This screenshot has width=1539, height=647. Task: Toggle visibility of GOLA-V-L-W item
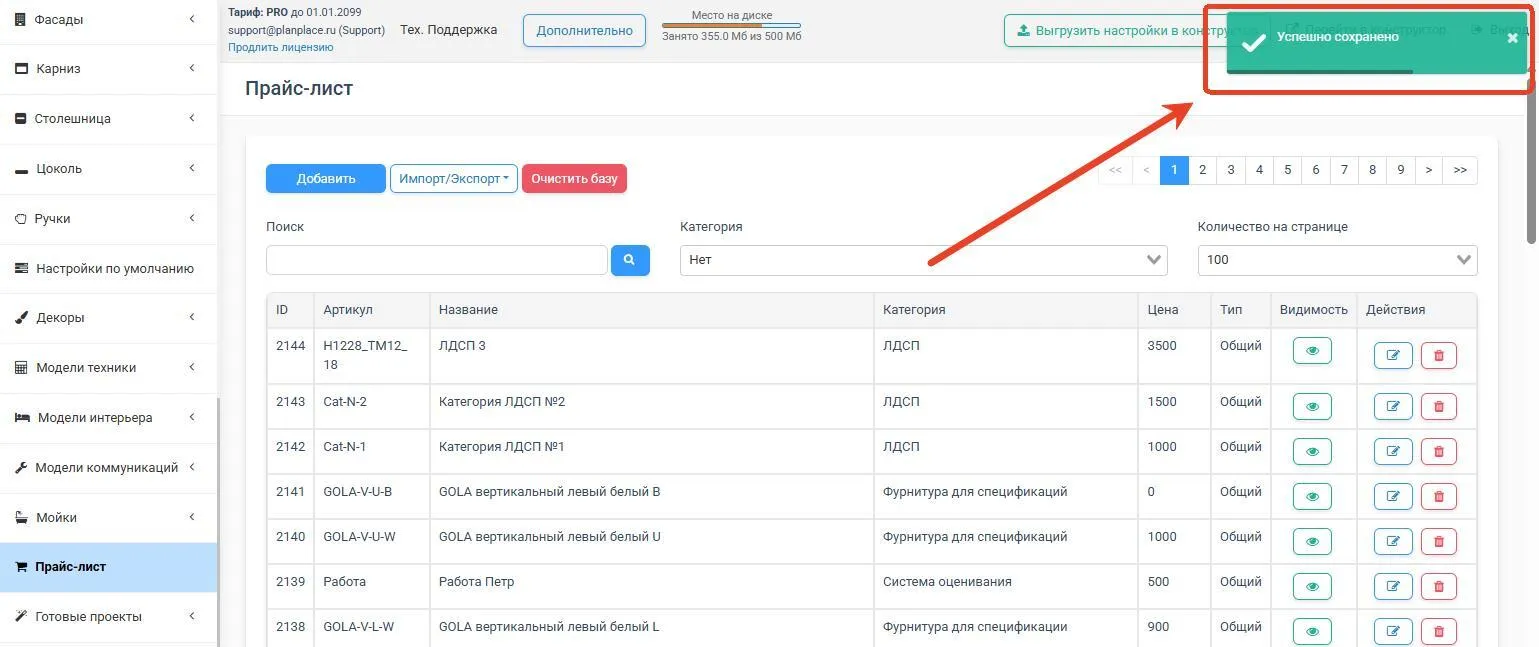pyautogui.click(x=1312, y=631)
